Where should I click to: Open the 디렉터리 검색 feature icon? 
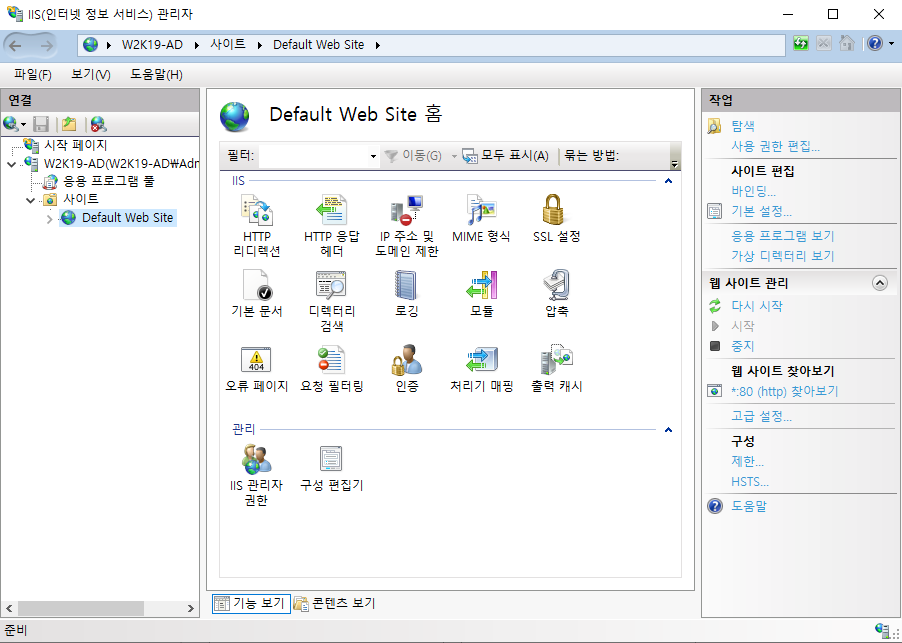[331, 285]
